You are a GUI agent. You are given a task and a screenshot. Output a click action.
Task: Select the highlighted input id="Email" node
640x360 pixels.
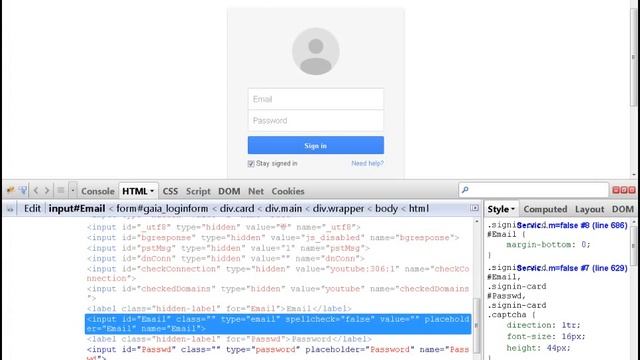tap(278, 324)
